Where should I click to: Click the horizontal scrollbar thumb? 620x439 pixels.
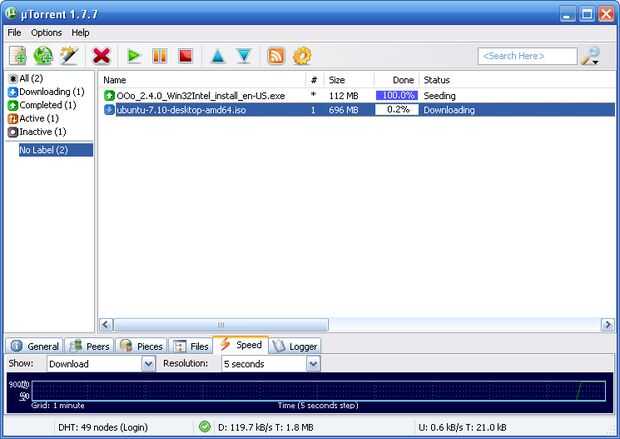(x=221, y=325)
